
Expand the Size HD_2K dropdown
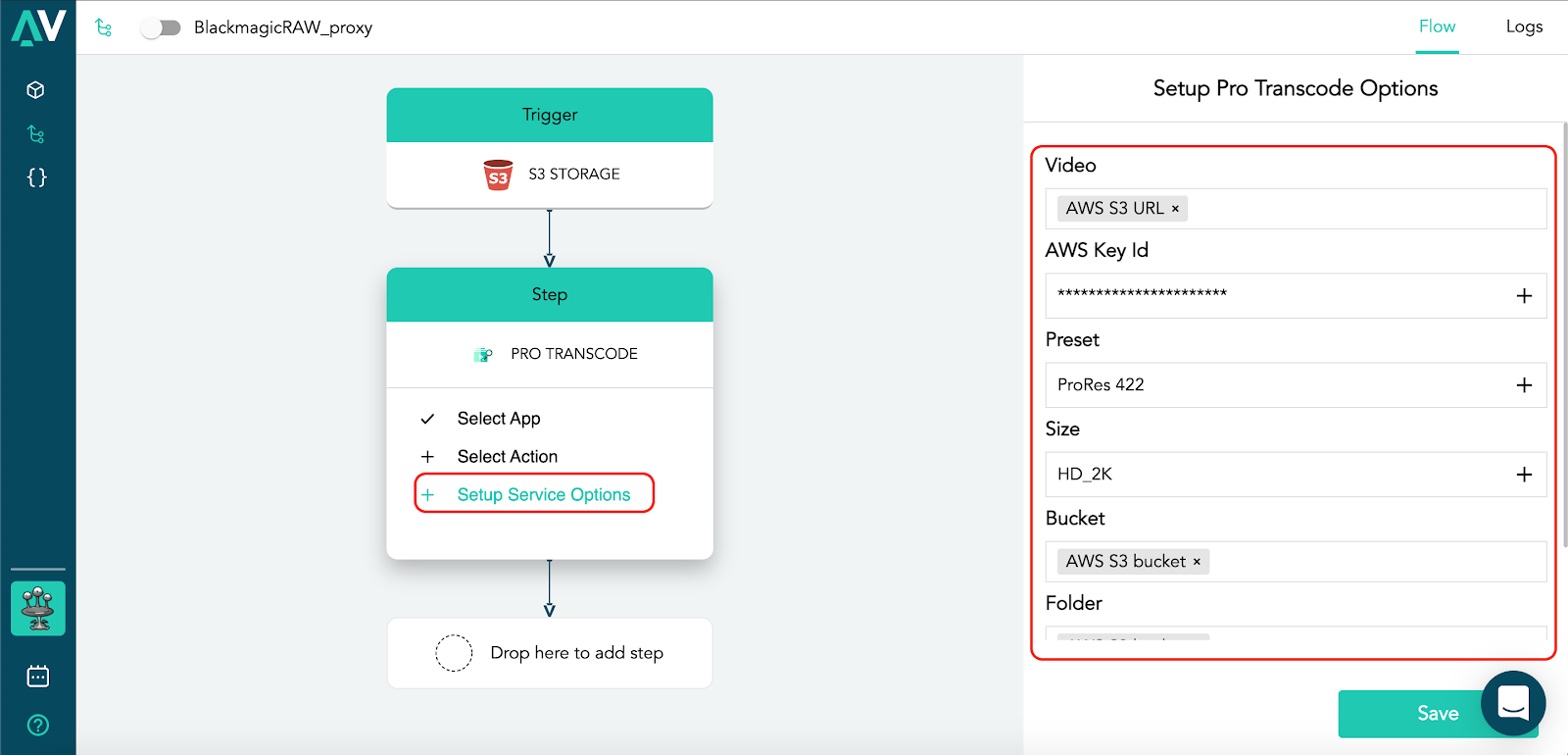[1524, 475]
